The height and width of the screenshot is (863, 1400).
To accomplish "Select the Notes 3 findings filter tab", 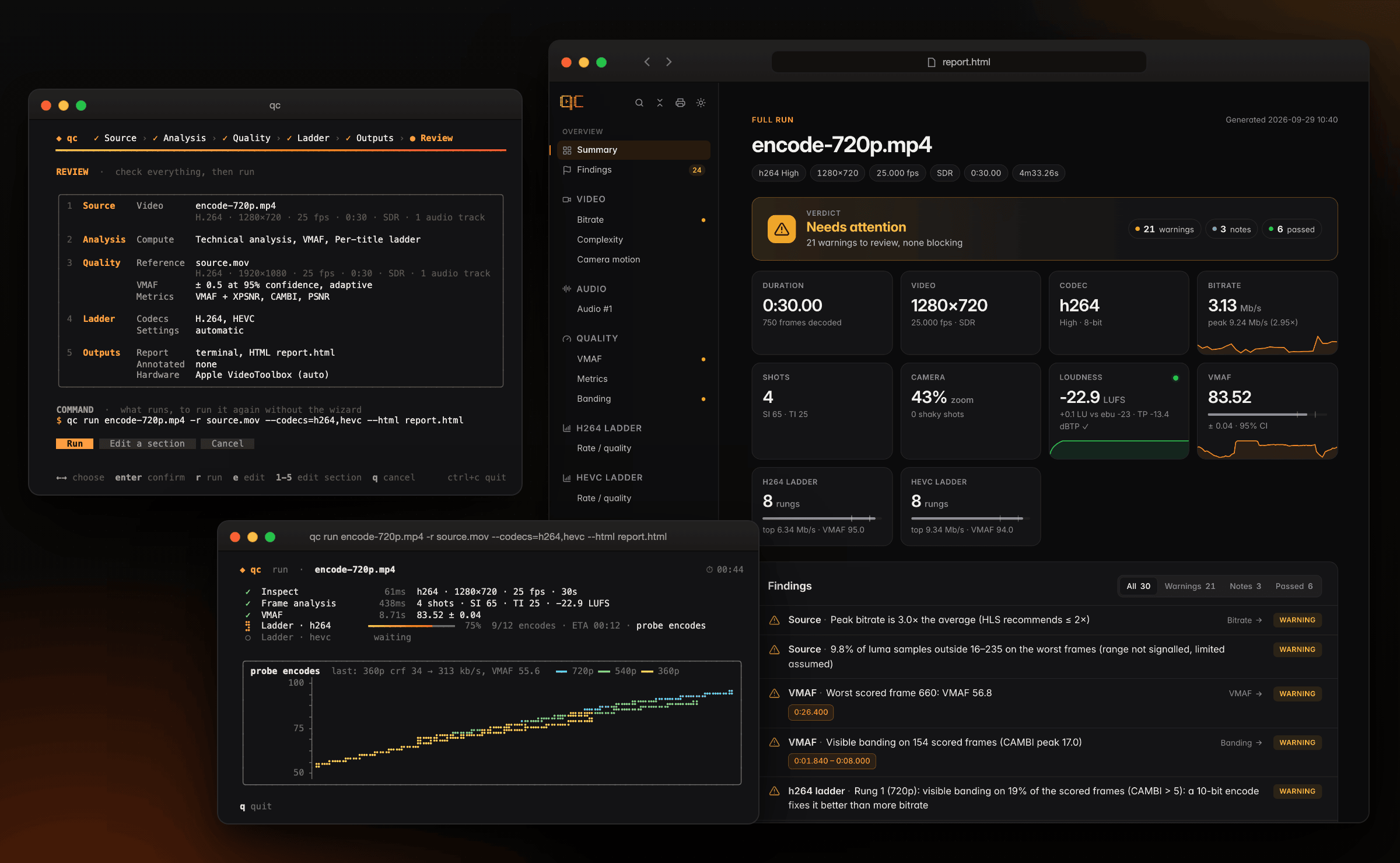I will [1245, 586].
